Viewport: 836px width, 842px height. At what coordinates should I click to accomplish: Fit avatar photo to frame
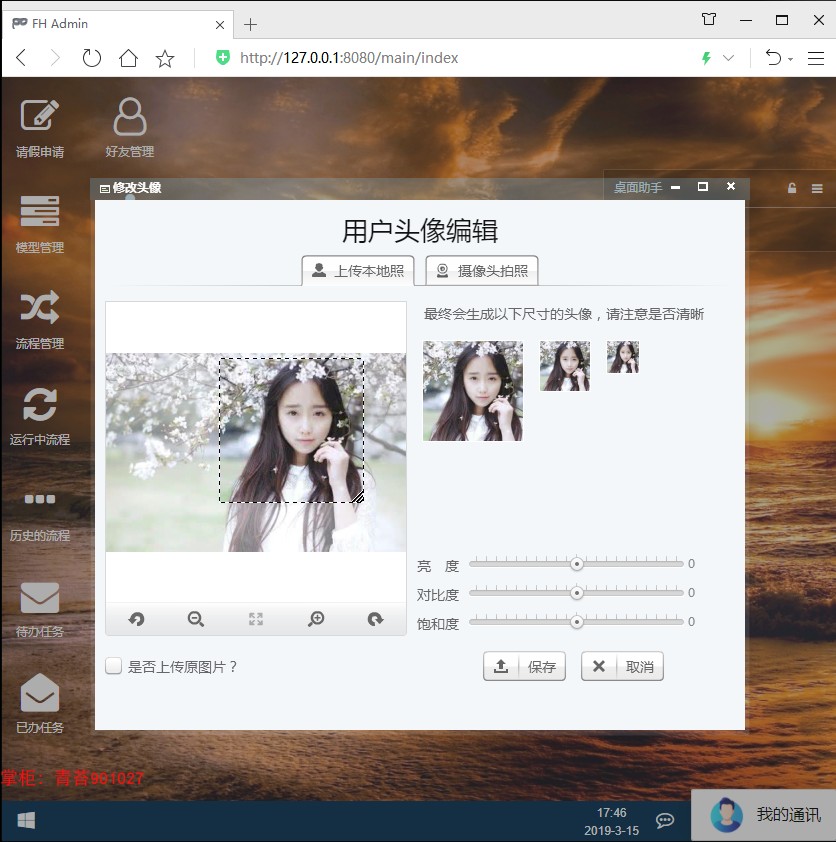coord(256,619)
